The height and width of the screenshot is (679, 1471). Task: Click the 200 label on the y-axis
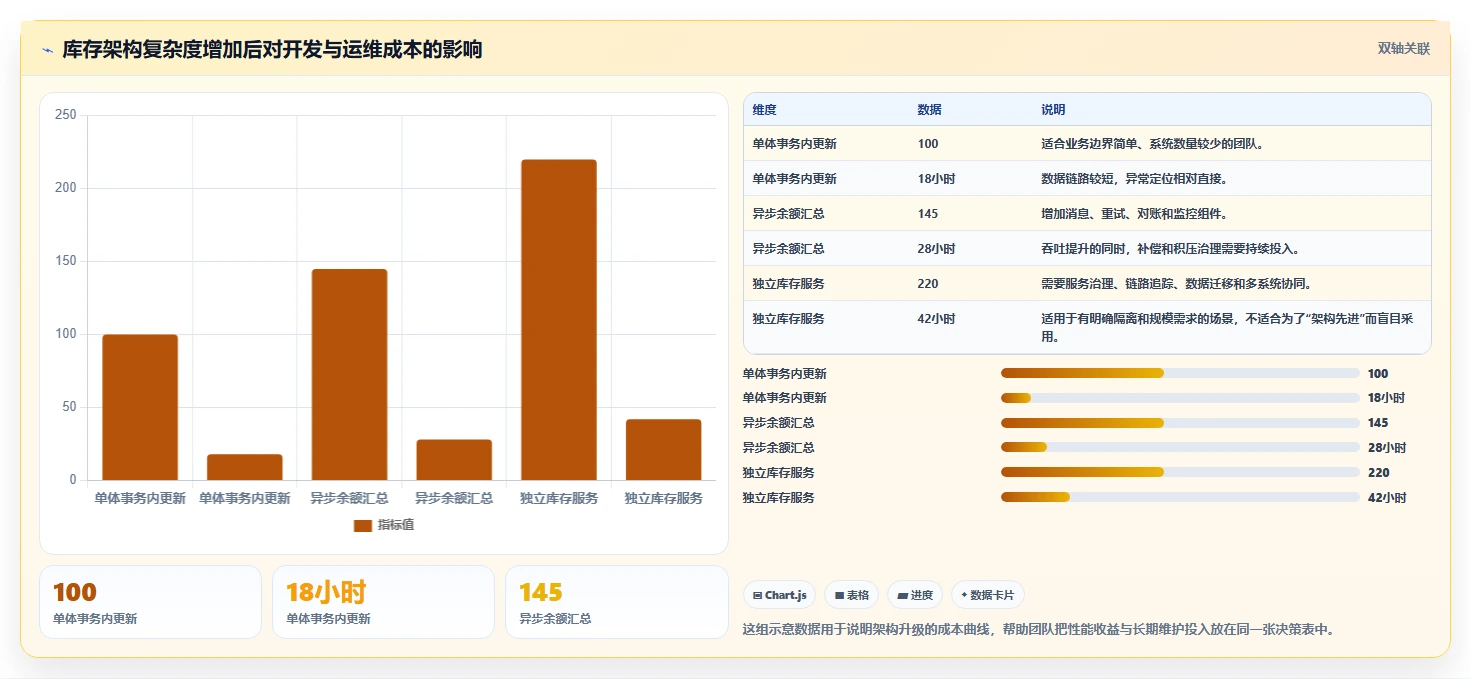click(x=66, y=188)
